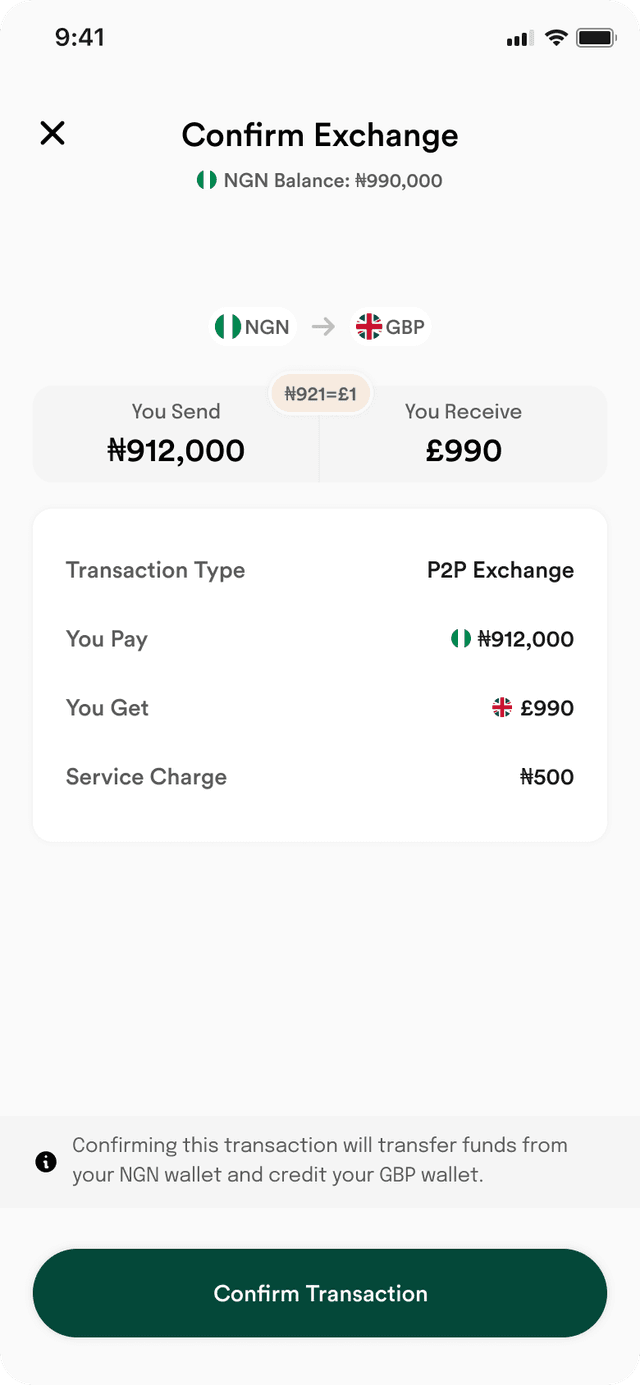Tap the battery icon in status bar
640x1385 pixels.
point(596,38)
